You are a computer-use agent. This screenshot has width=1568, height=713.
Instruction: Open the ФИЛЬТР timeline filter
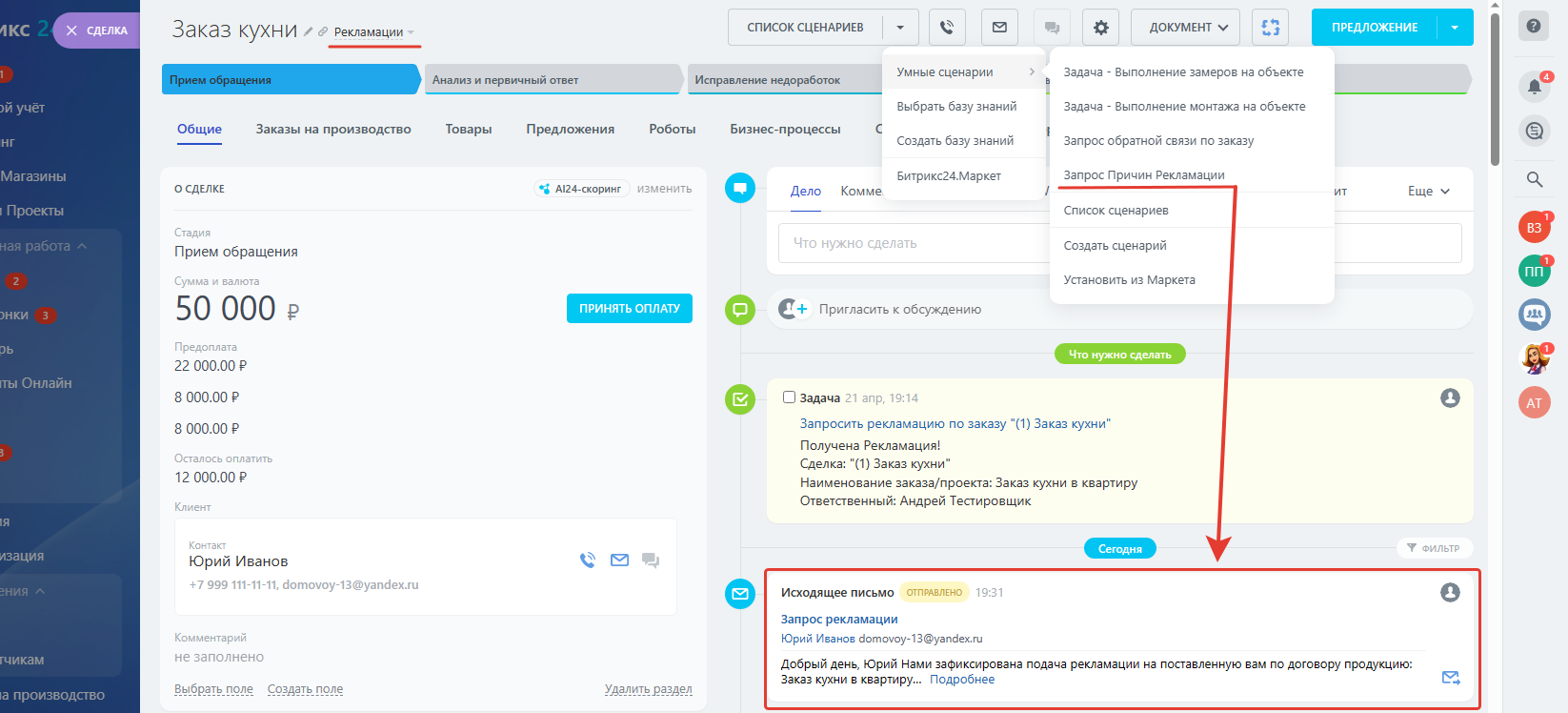coord(1434,548)
